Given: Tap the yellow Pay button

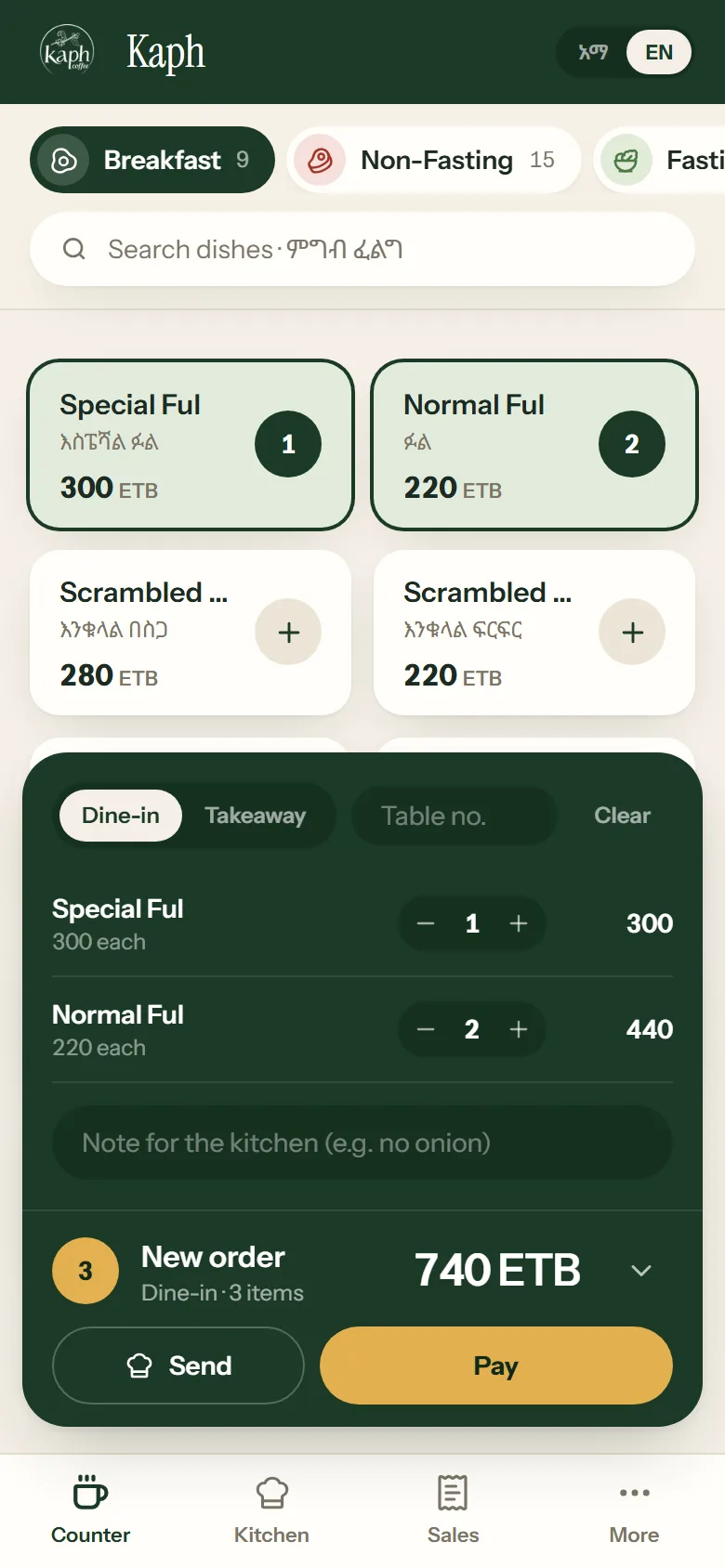Looking at the screenshot, I should (x=496, y=1365).
